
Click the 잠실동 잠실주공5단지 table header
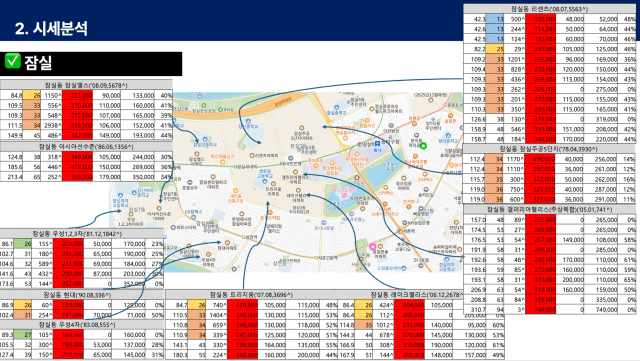coord(549,149)
